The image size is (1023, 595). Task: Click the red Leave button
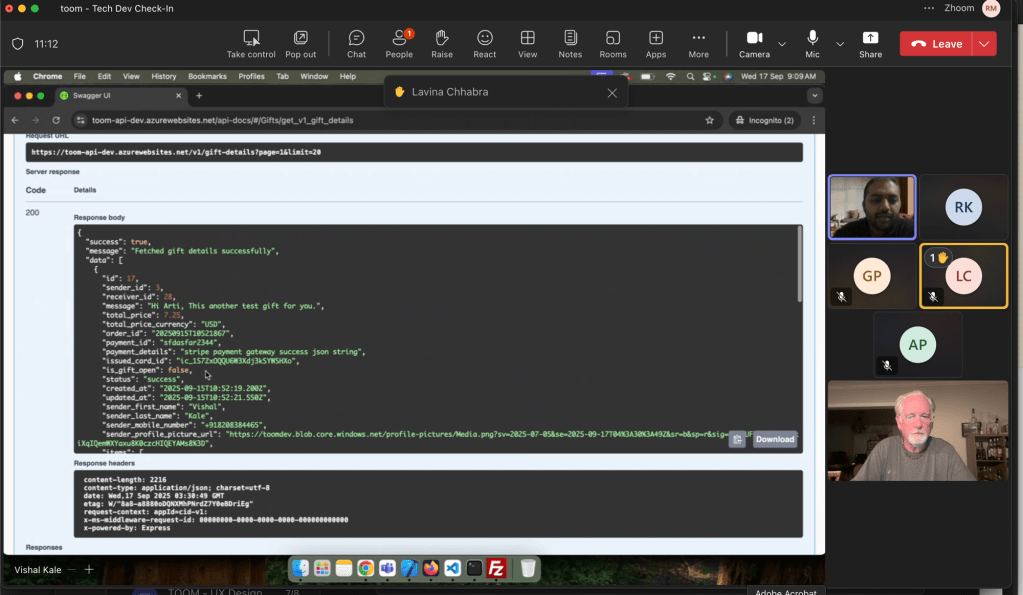(936, 44)
